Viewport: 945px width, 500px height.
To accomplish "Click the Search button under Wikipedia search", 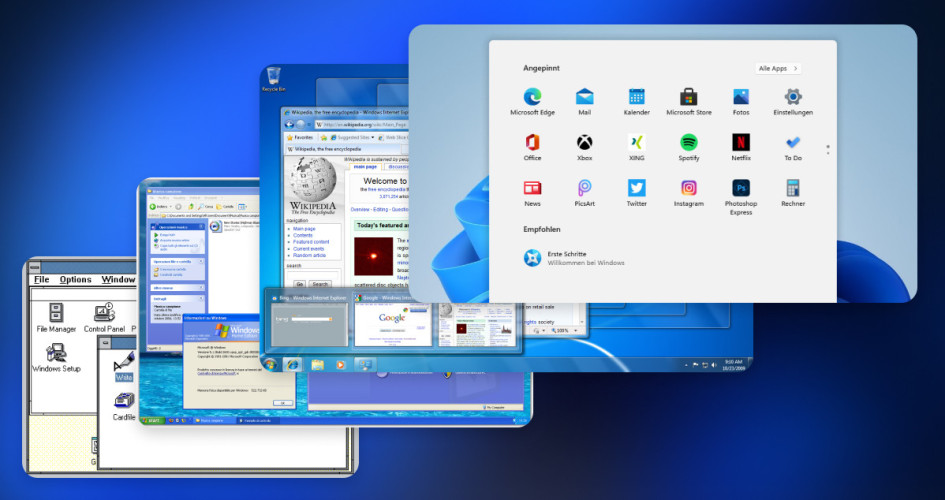I will click(320, 284).
